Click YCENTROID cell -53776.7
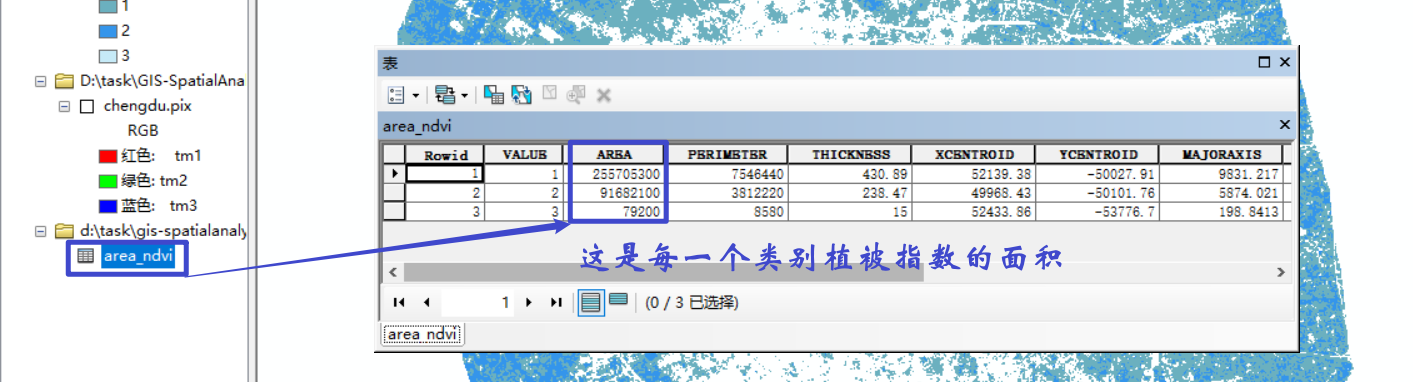Screen dimensions: 1413x382 [x=1098, y=211]
